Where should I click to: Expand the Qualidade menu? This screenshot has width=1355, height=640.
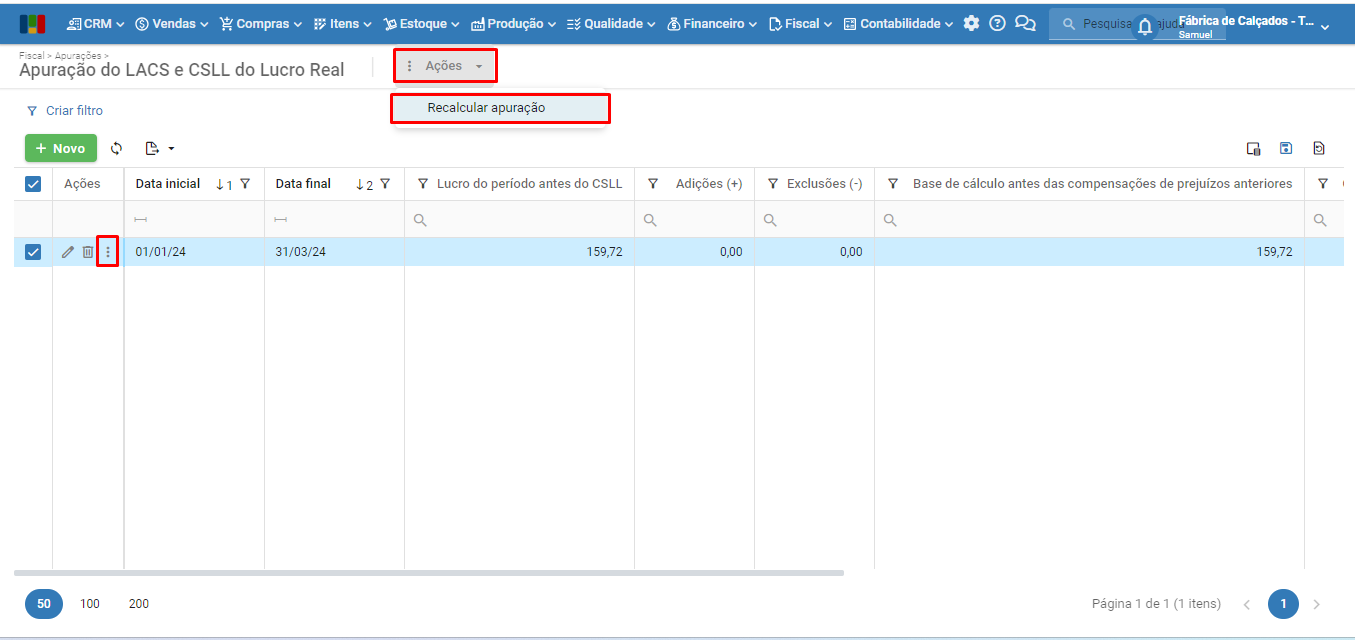(x=611, y=23)
